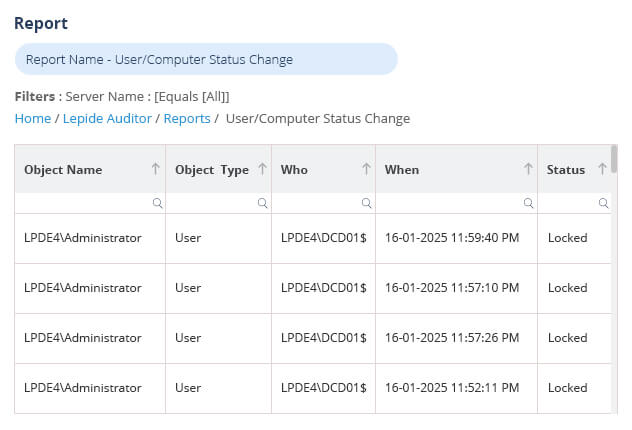Screen dimensions: 632x430
Task: Click LPDE4\DCD01$ in the 11:57:10 row
Action: point(324,288)
